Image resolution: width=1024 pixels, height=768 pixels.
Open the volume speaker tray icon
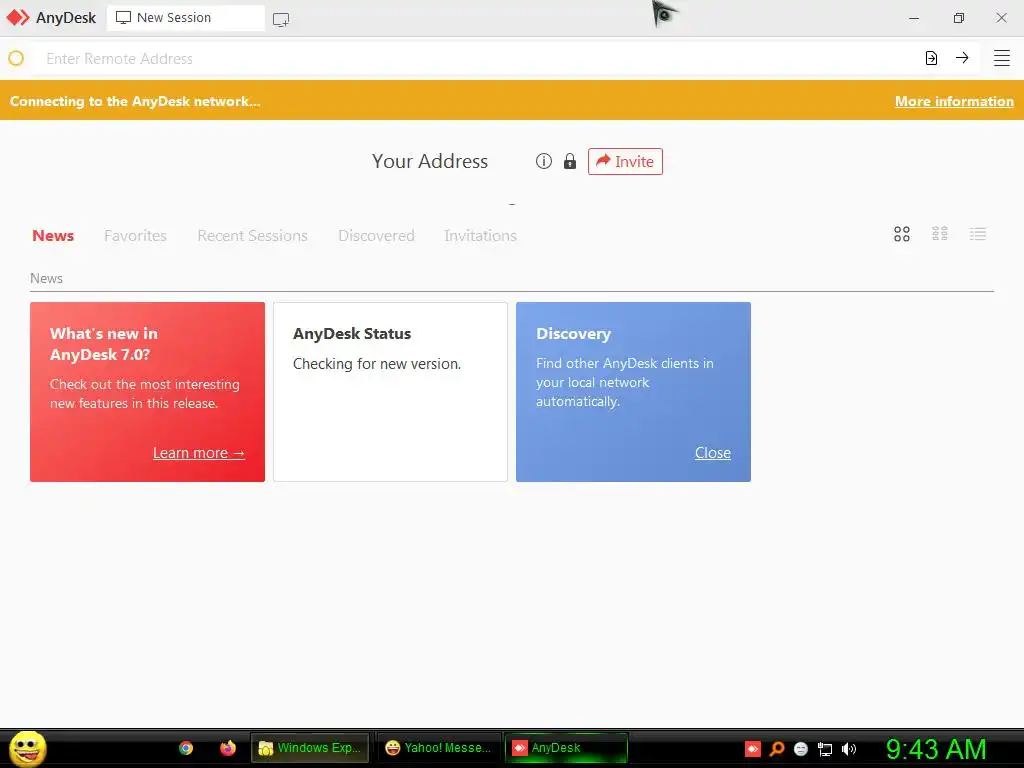[x=849, y=749]
